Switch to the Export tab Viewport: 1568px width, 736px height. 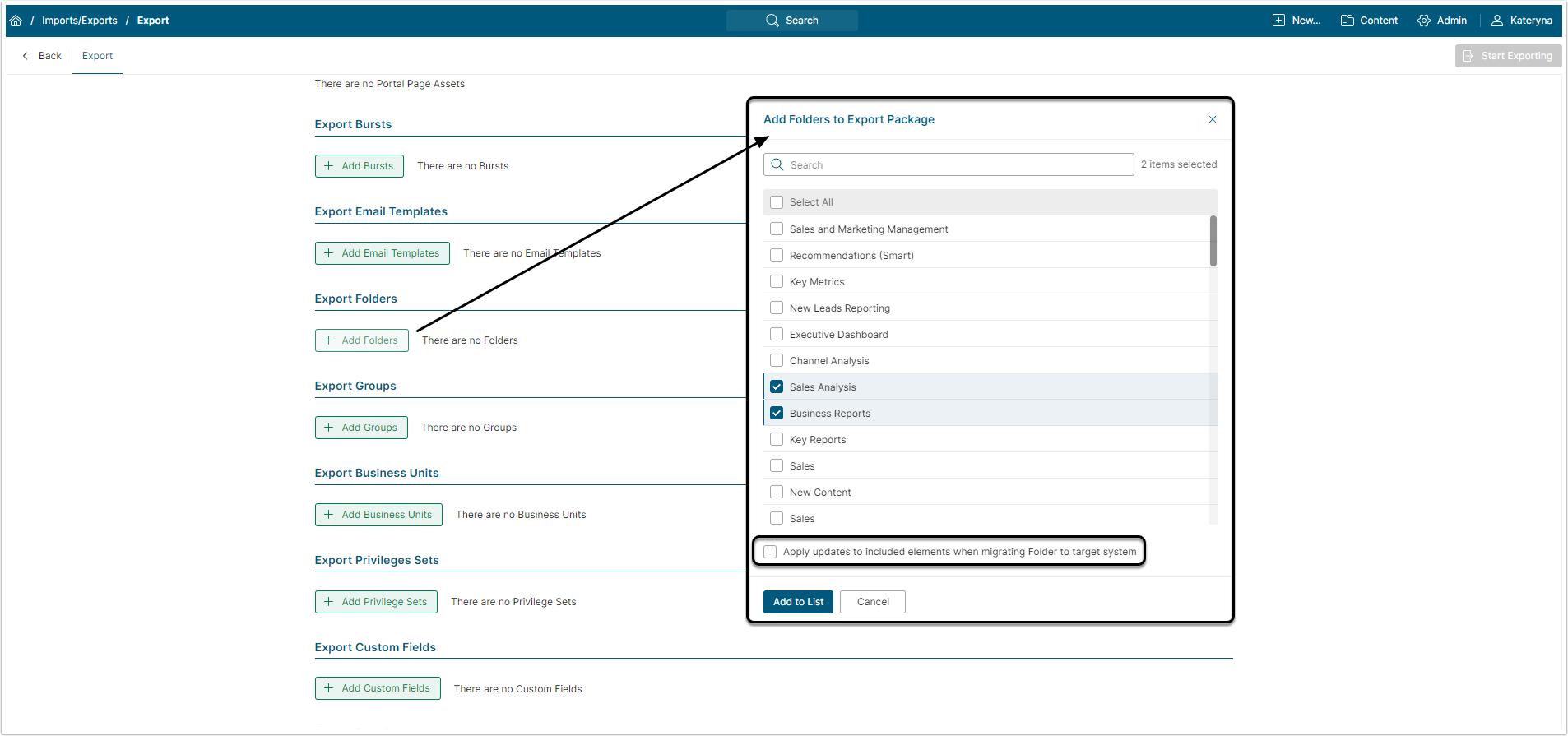tap(97, 56)
